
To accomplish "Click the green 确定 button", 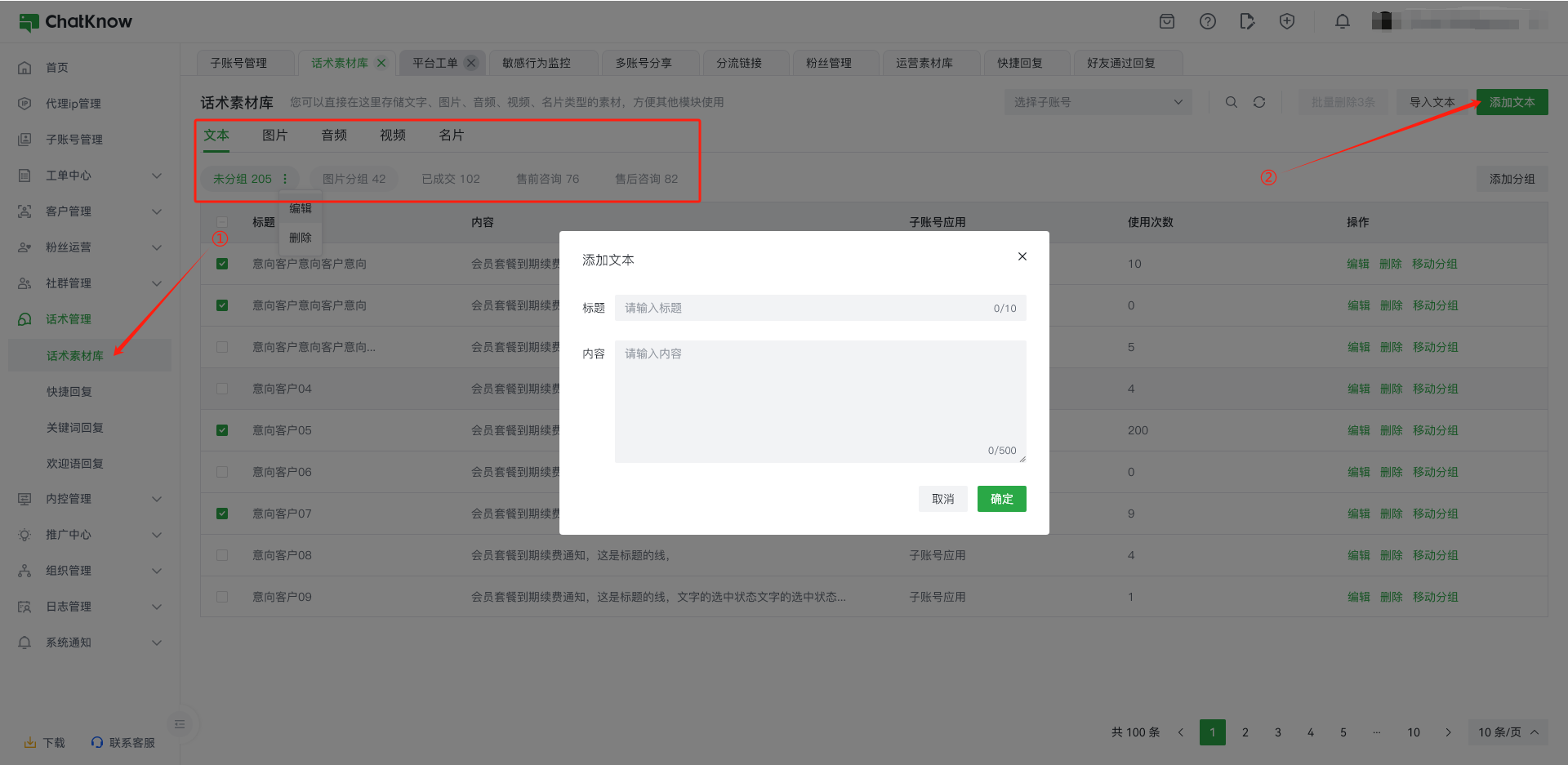I will tap(1001, 499).
